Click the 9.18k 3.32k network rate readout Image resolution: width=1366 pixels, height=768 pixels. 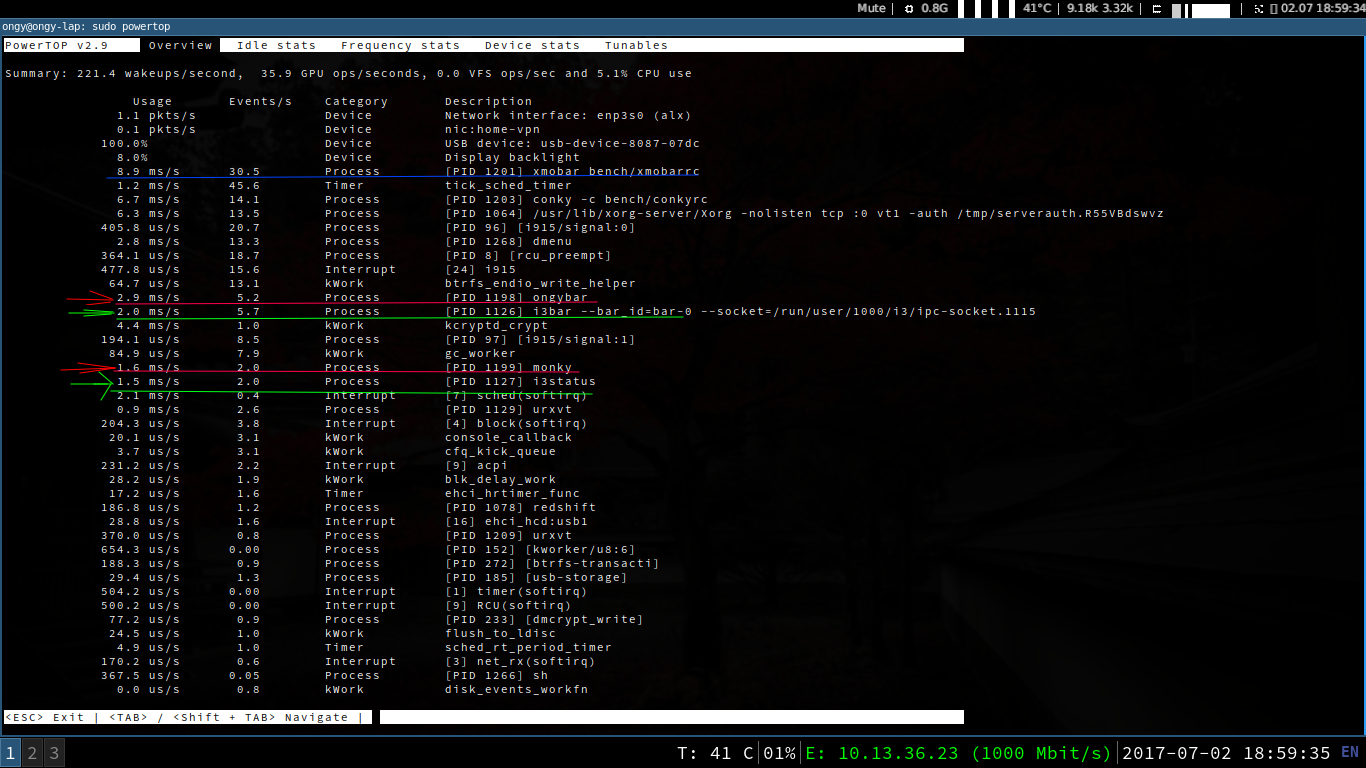[1100, 8]
